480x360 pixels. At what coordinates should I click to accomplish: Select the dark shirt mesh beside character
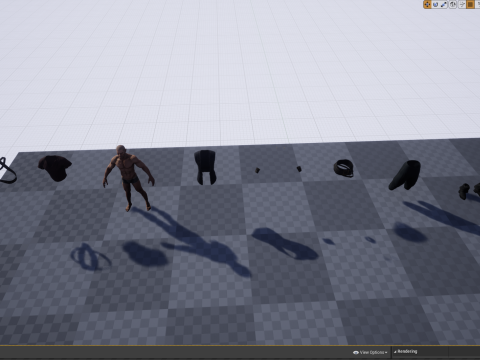click(55, 168)
